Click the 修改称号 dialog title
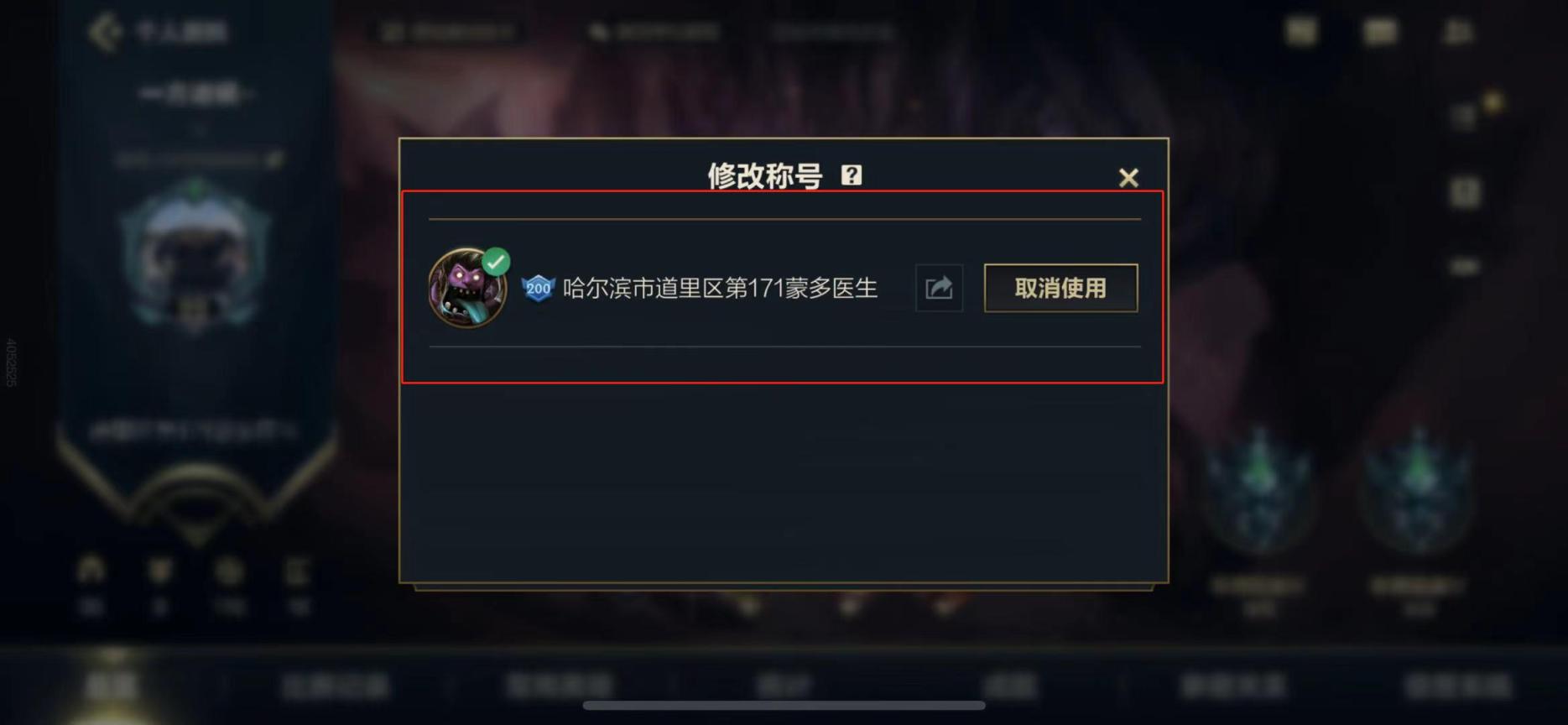The width and height of the screenshot is (1568, 725). pyautogui.click(x=764, y=175)
